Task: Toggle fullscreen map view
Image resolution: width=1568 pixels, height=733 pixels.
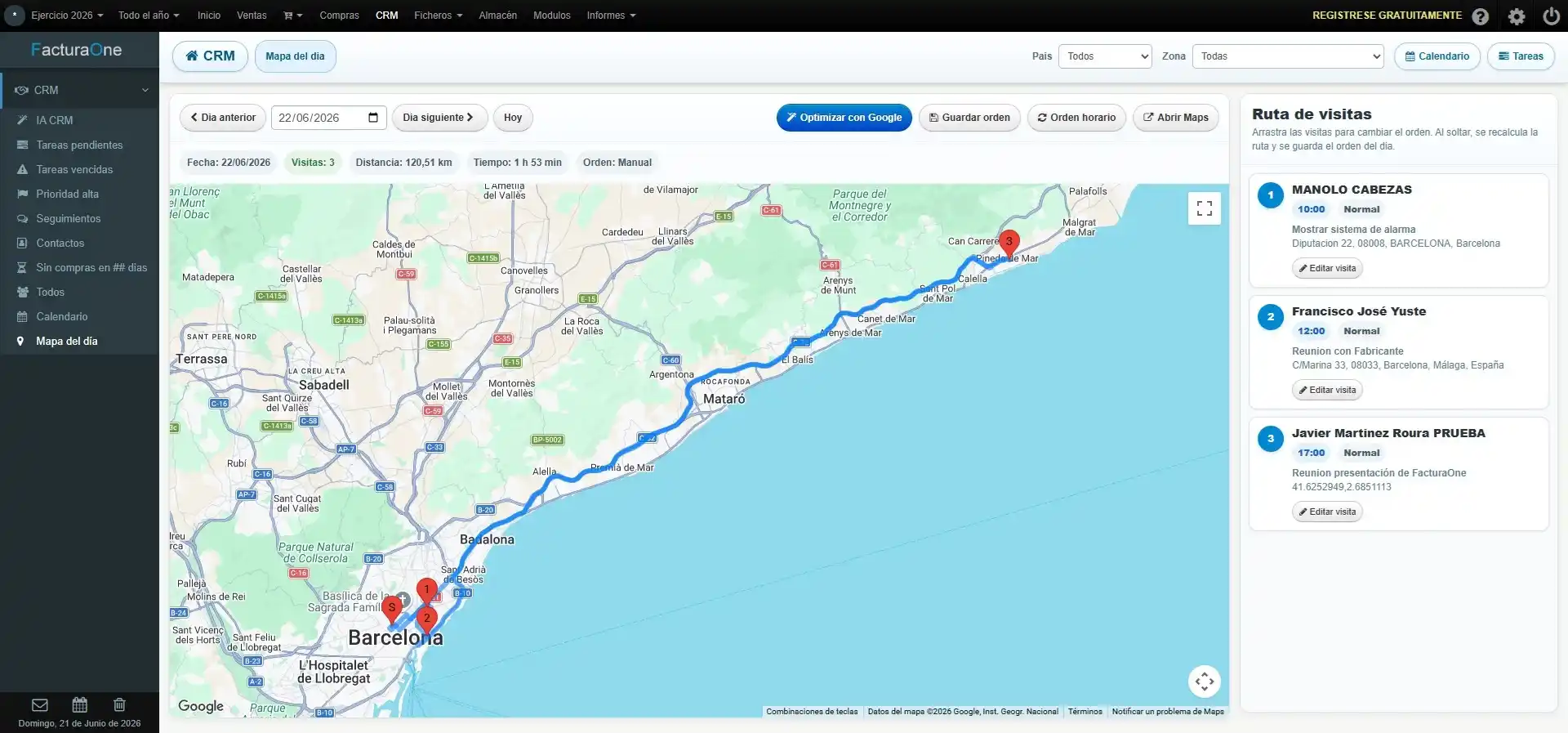Action: point(1205,208)
